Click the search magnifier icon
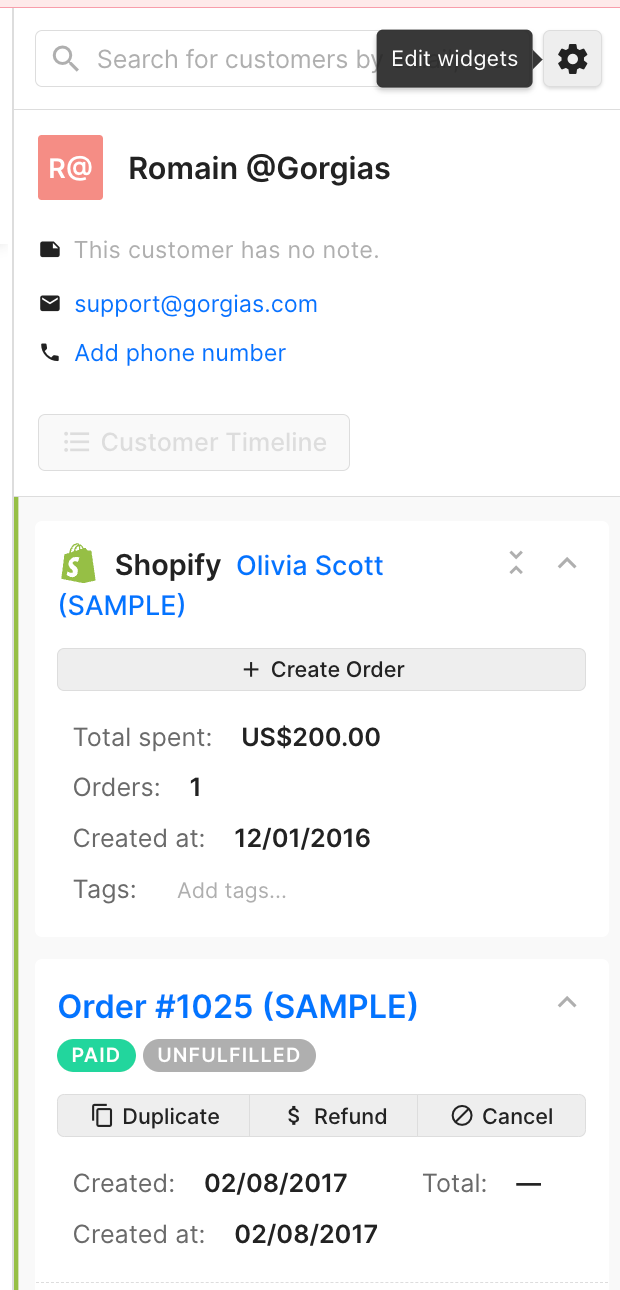620x1290 pixels. point(66,59)
